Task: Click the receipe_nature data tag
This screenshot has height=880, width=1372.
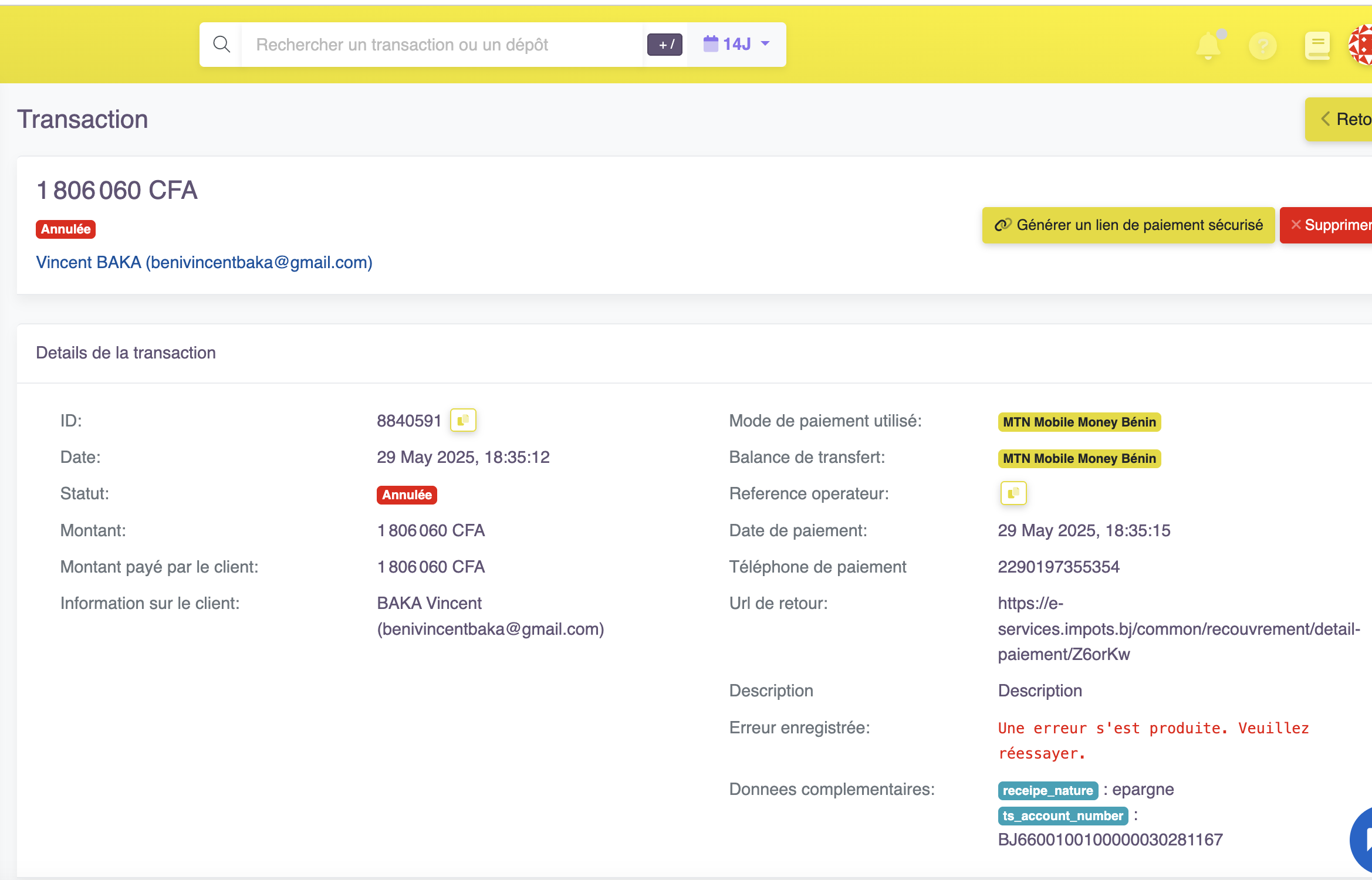Action: (x=1047, y=790)
